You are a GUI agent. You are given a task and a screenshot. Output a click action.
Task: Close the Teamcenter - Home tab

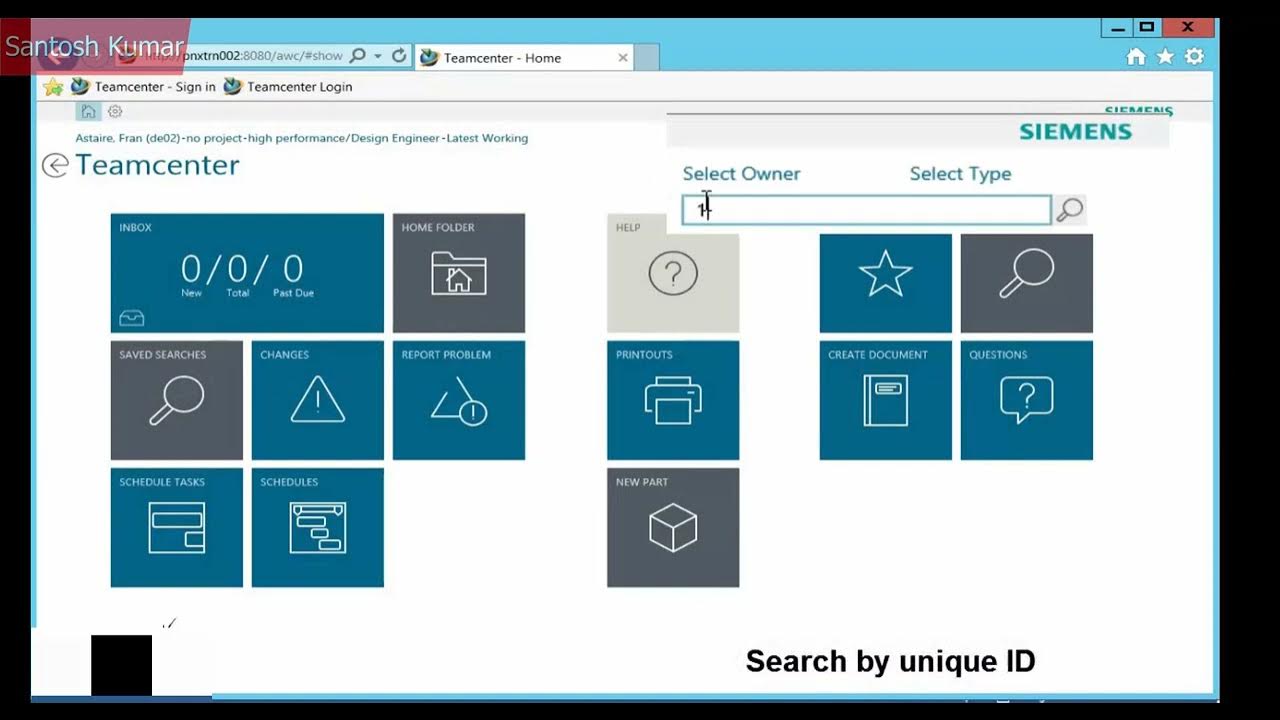[623, 58]
